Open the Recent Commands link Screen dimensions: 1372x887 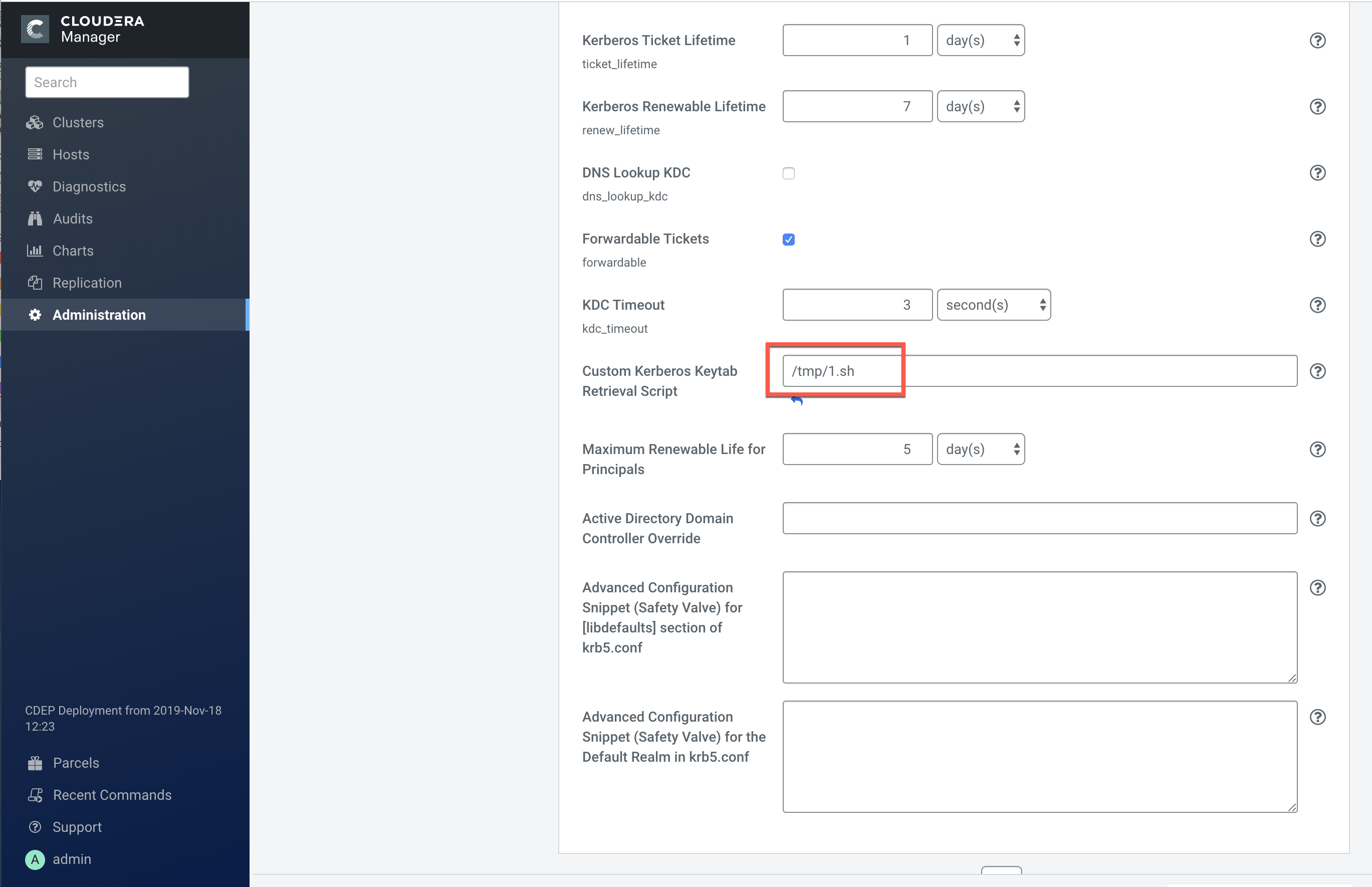(112, 795)
